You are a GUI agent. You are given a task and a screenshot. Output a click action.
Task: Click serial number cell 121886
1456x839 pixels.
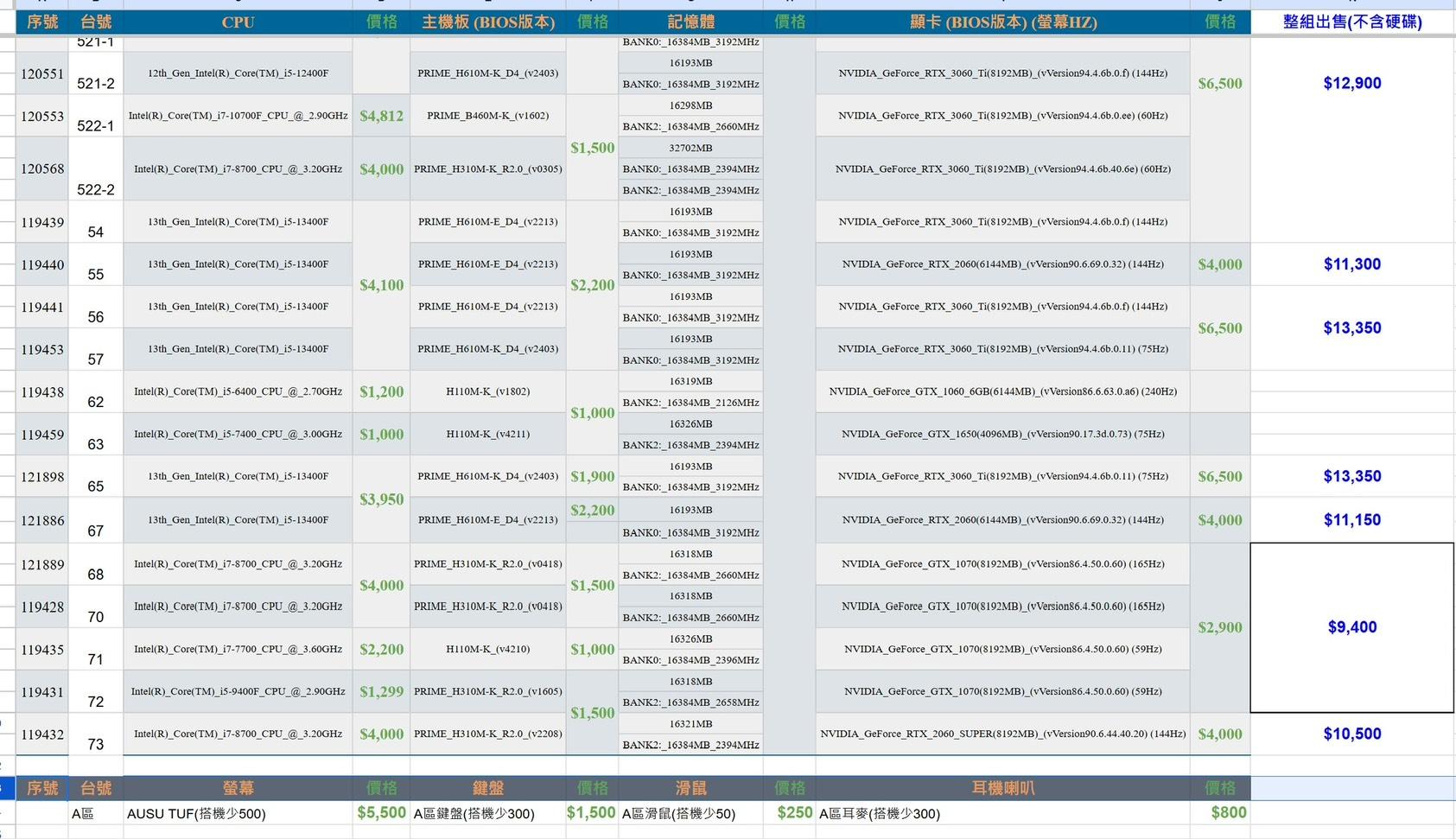point(42,520)
